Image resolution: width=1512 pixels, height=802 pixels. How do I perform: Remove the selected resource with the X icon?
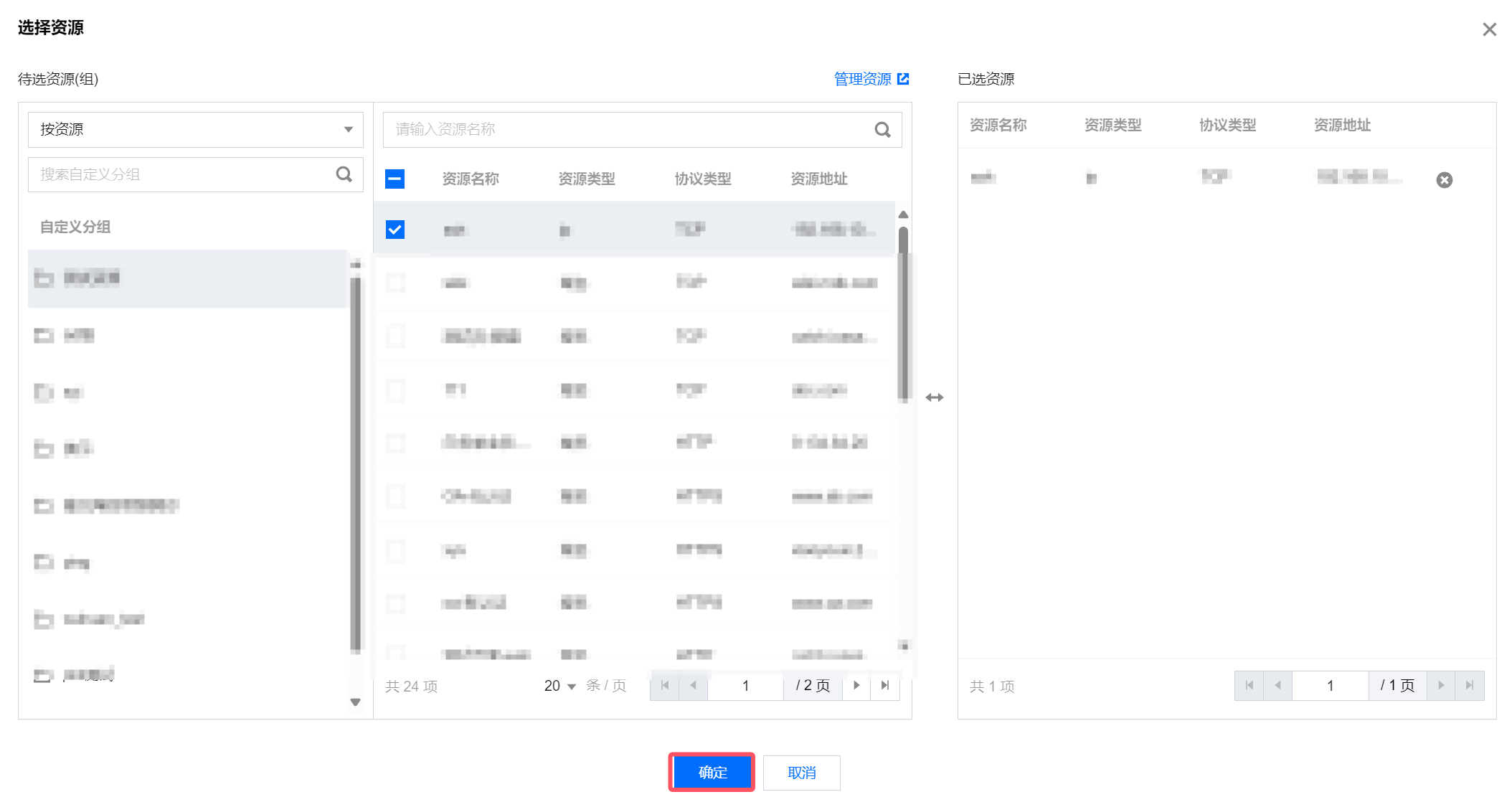(1444, 180)
